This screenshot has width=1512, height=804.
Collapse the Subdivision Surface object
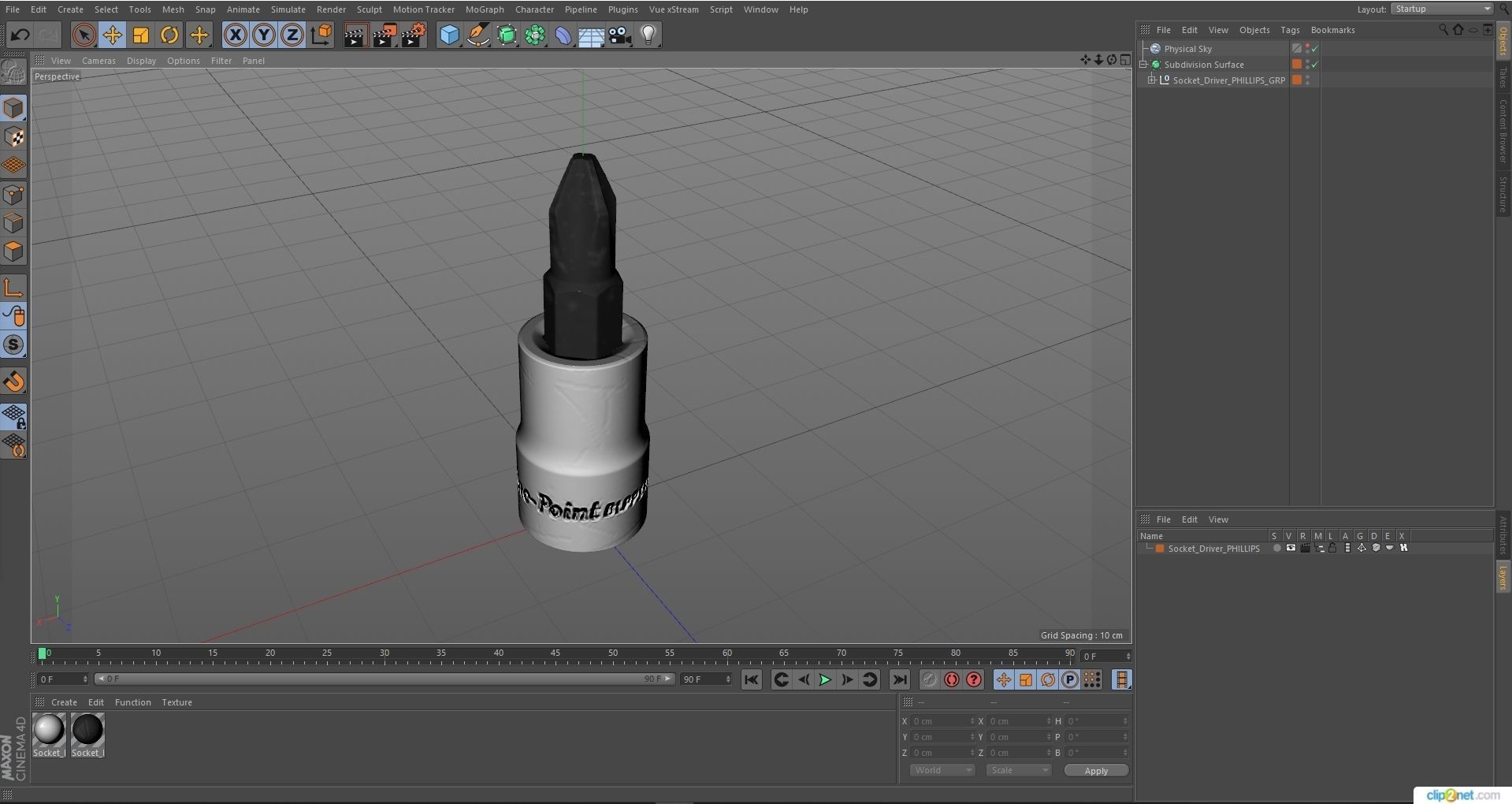tap(1143, 65)
